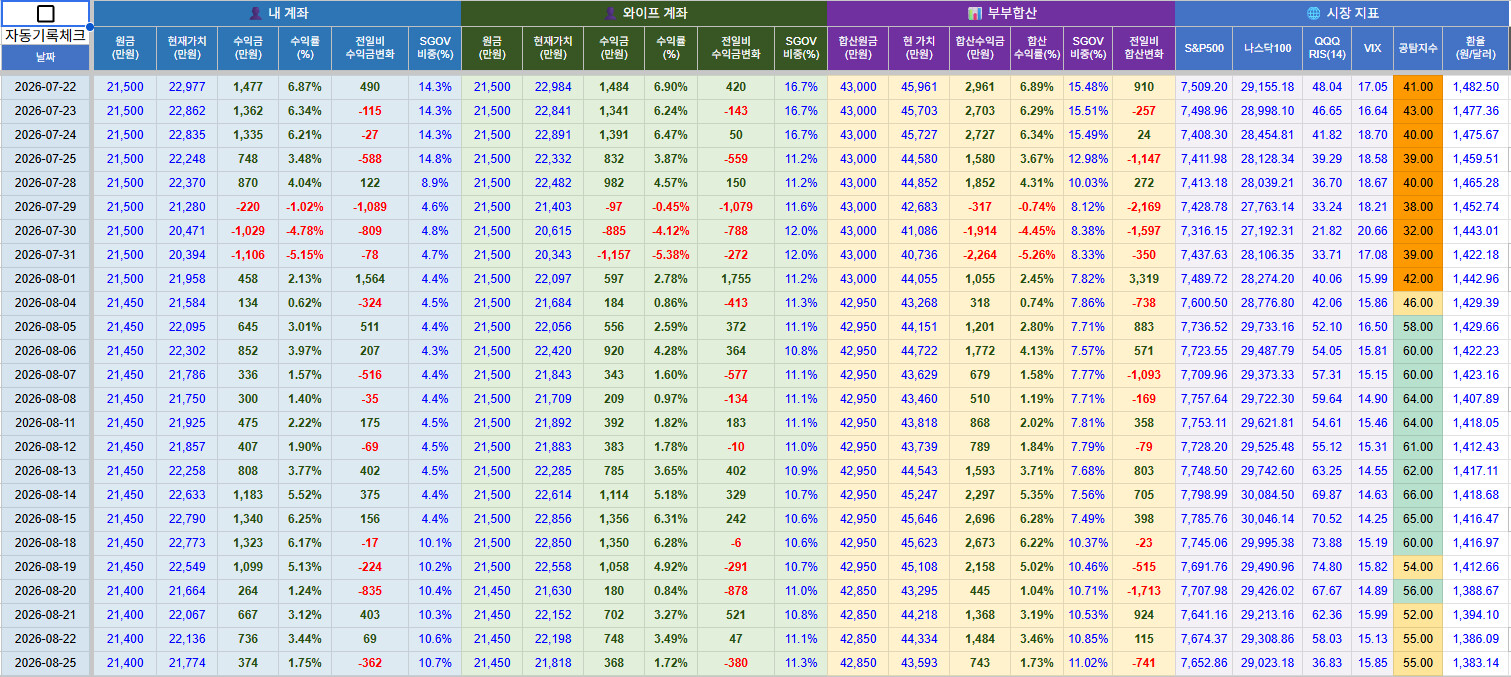Select the VIX column header

(x=1372, y=48)
